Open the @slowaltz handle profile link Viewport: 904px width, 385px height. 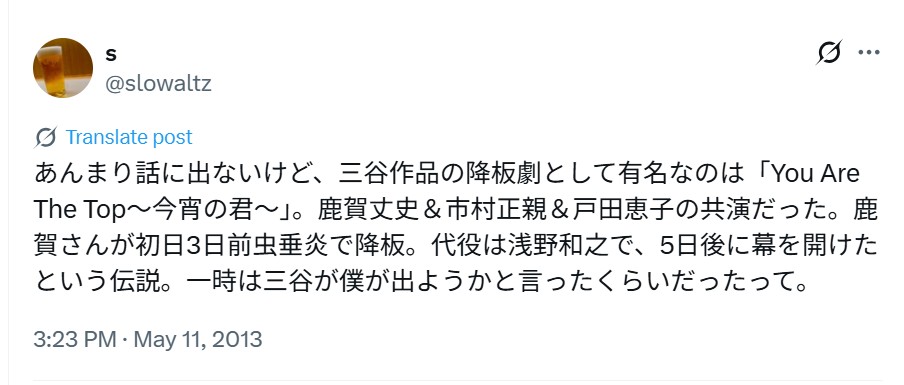[158, 84]
